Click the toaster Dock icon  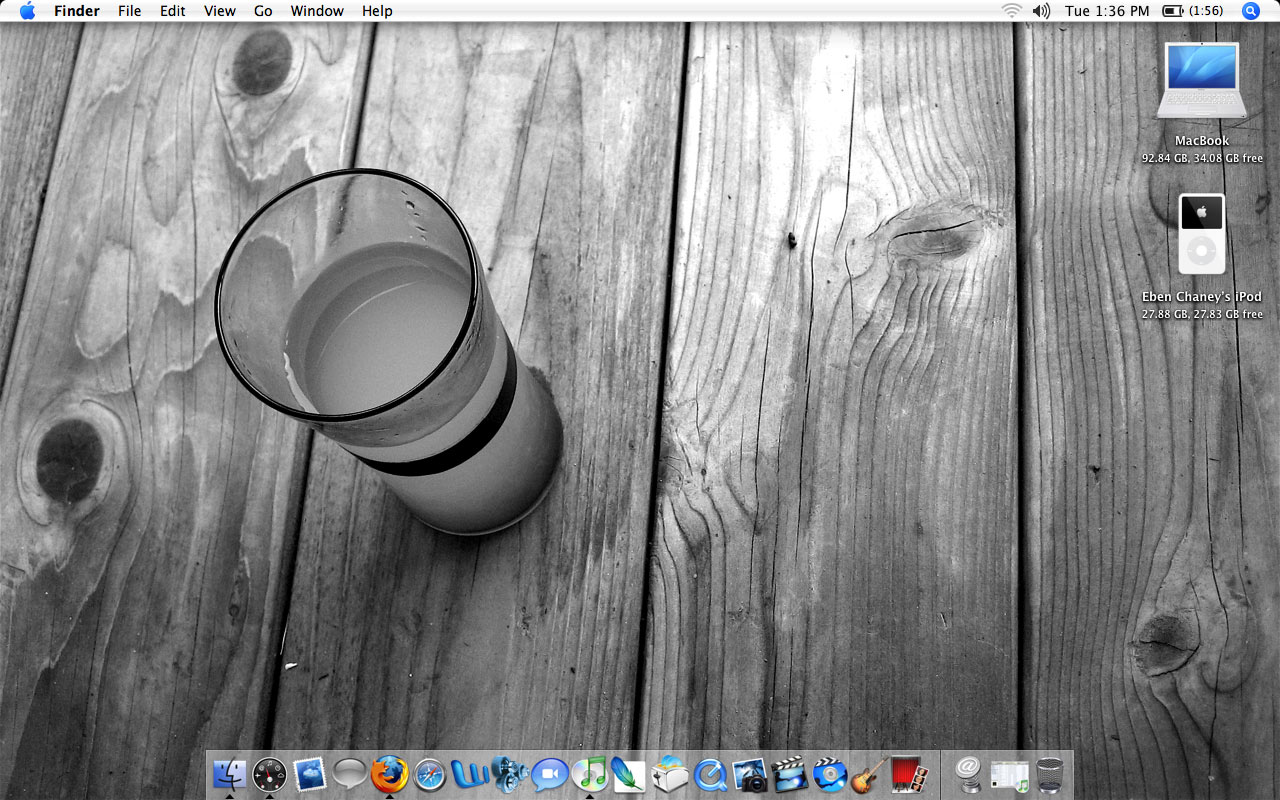click(670, 774)
